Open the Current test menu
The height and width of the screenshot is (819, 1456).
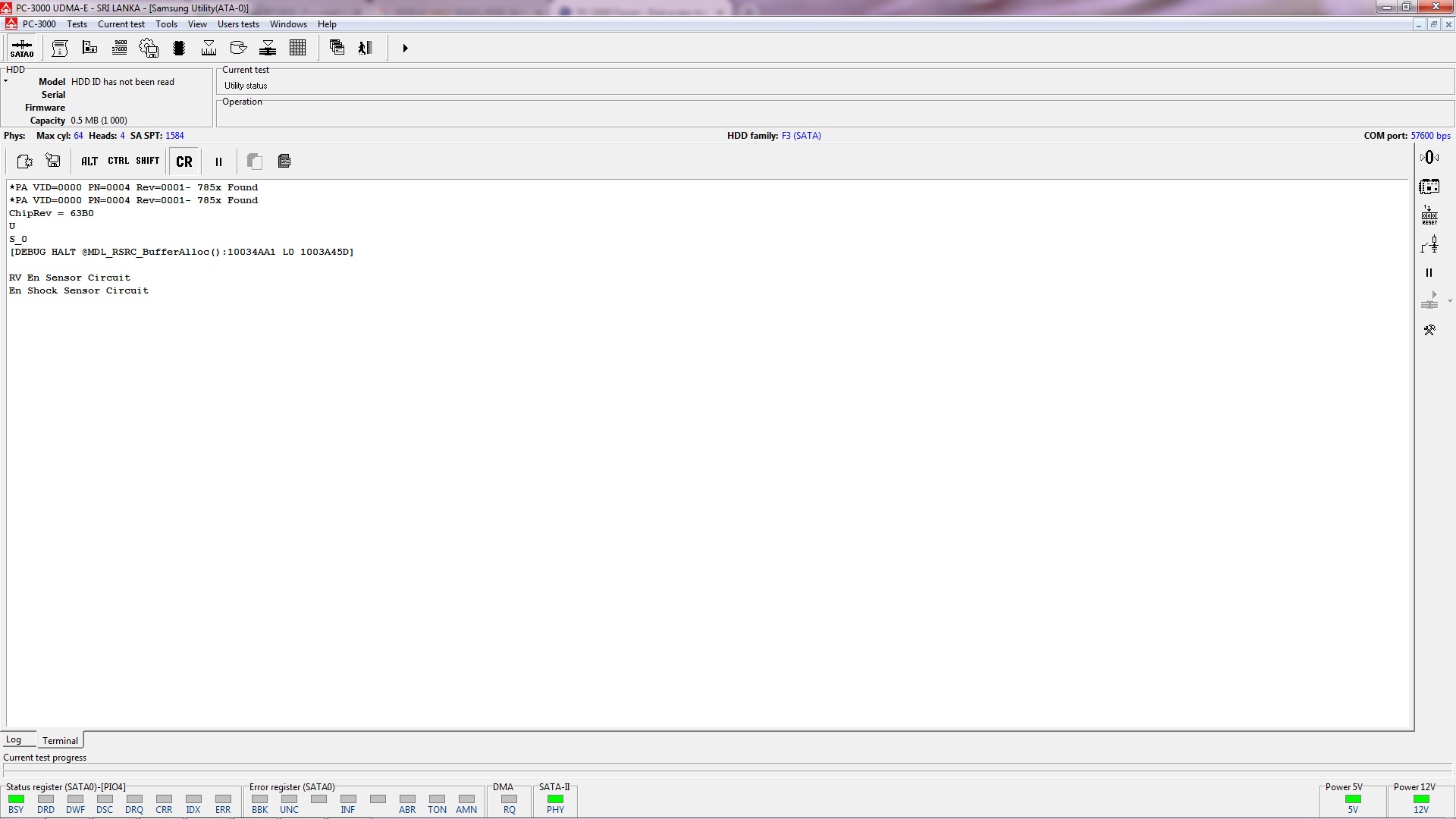121,24
